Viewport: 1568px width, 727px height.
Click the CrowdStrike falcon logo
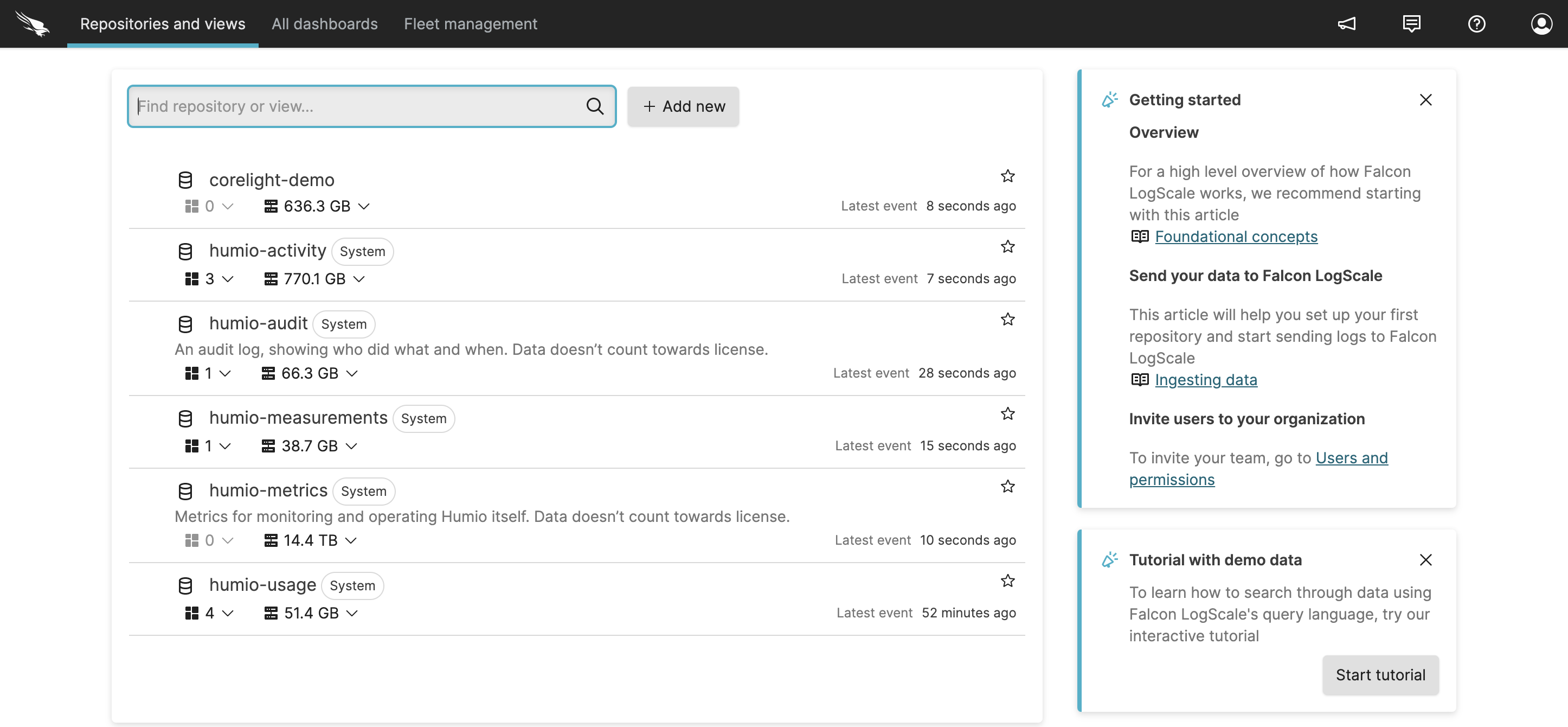point(33,24)
